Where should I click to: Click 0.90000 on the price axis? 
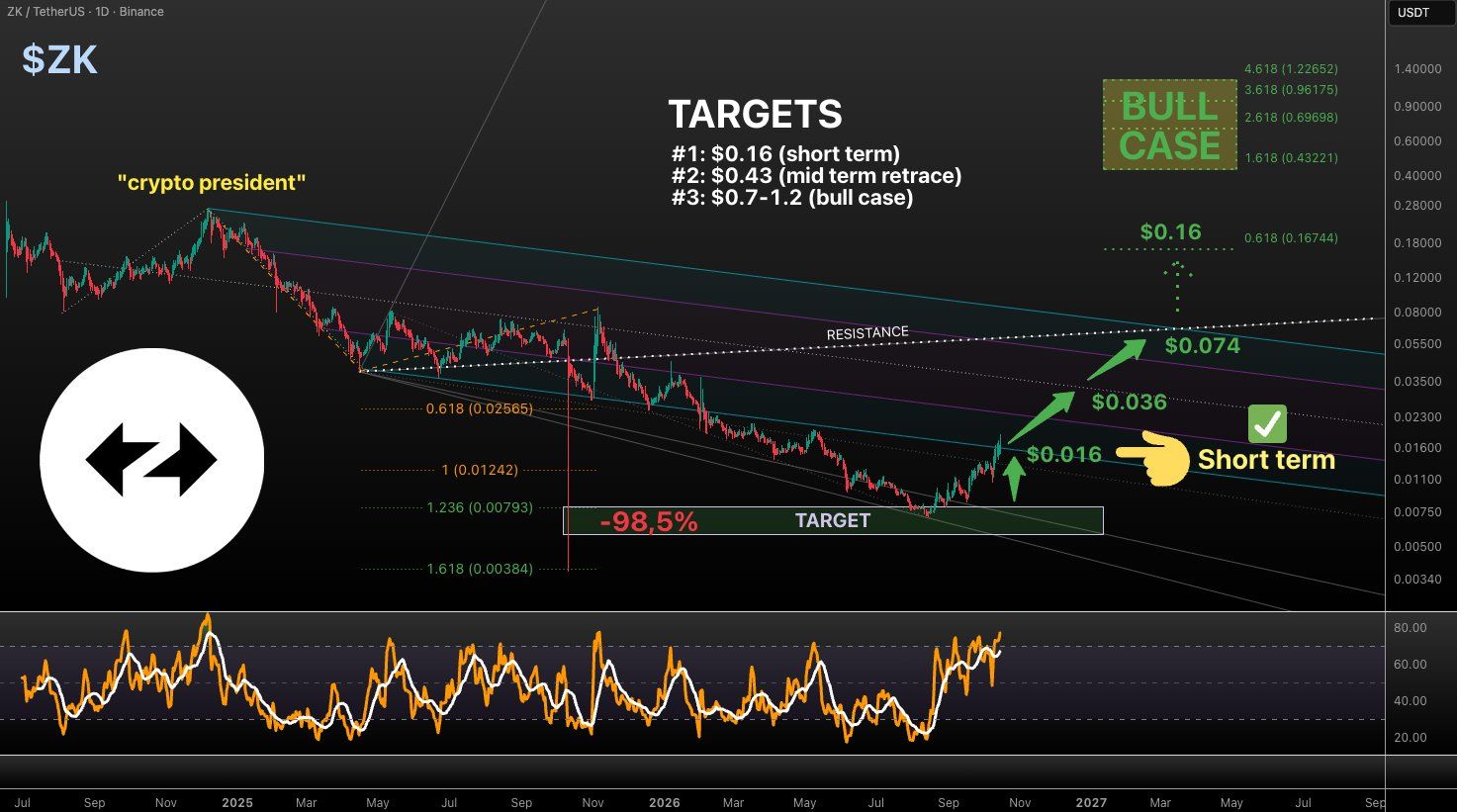[x=1417, y=107]
